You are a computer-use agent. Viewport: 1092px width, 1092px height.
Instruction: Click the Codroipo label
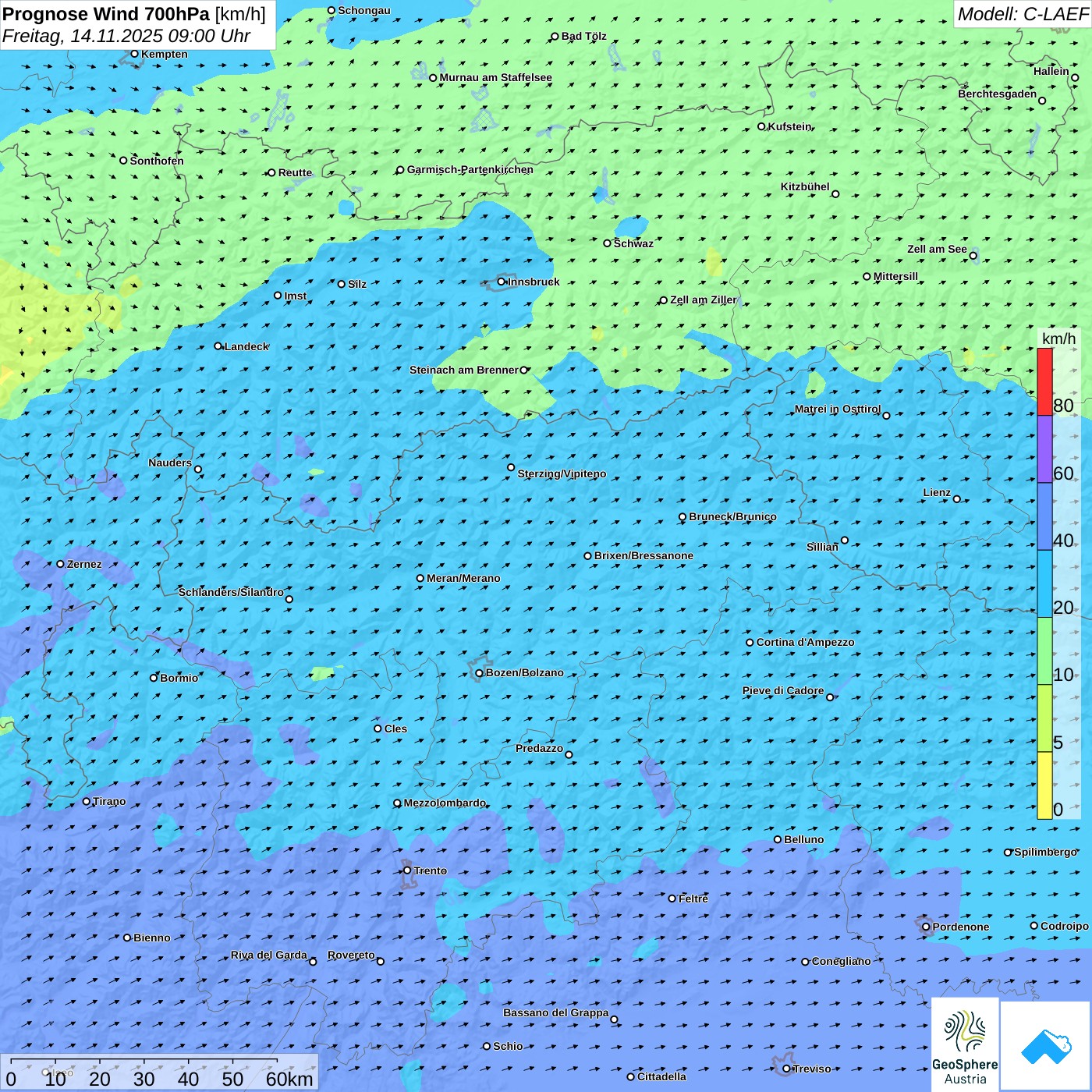1065,926
